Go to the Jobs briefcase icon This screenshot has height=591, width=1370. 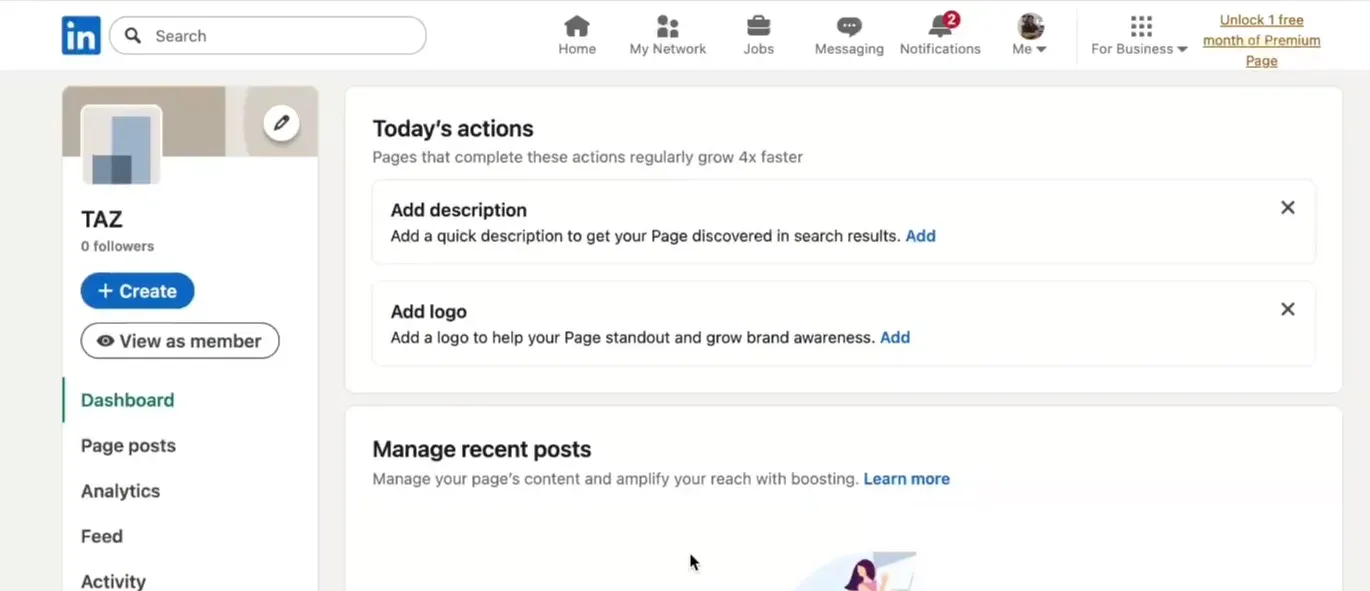point(758,27)
